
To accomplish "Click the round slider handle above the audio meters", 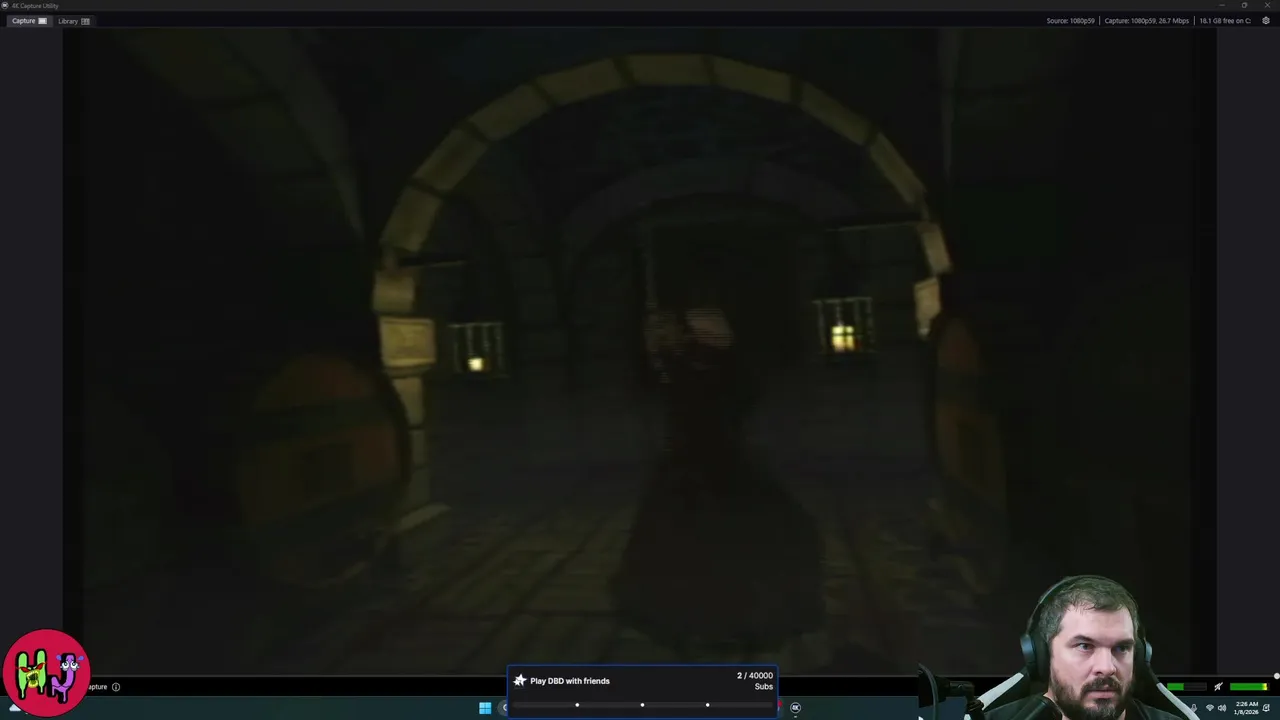I will (x=1276, y=677).
